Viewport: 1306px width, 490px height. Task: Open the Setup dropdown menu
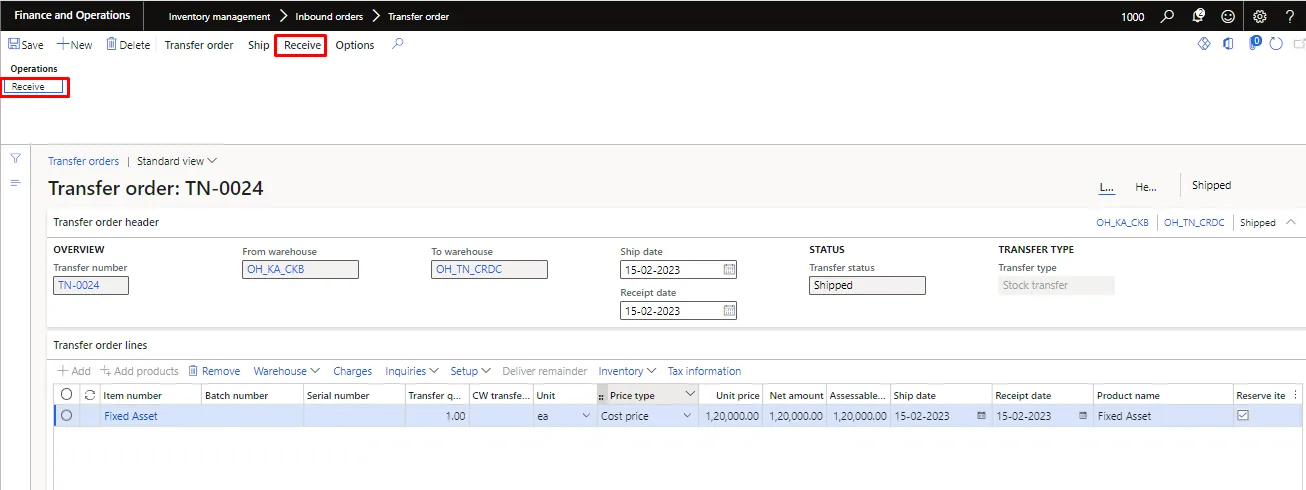click(x=470, y=371)
